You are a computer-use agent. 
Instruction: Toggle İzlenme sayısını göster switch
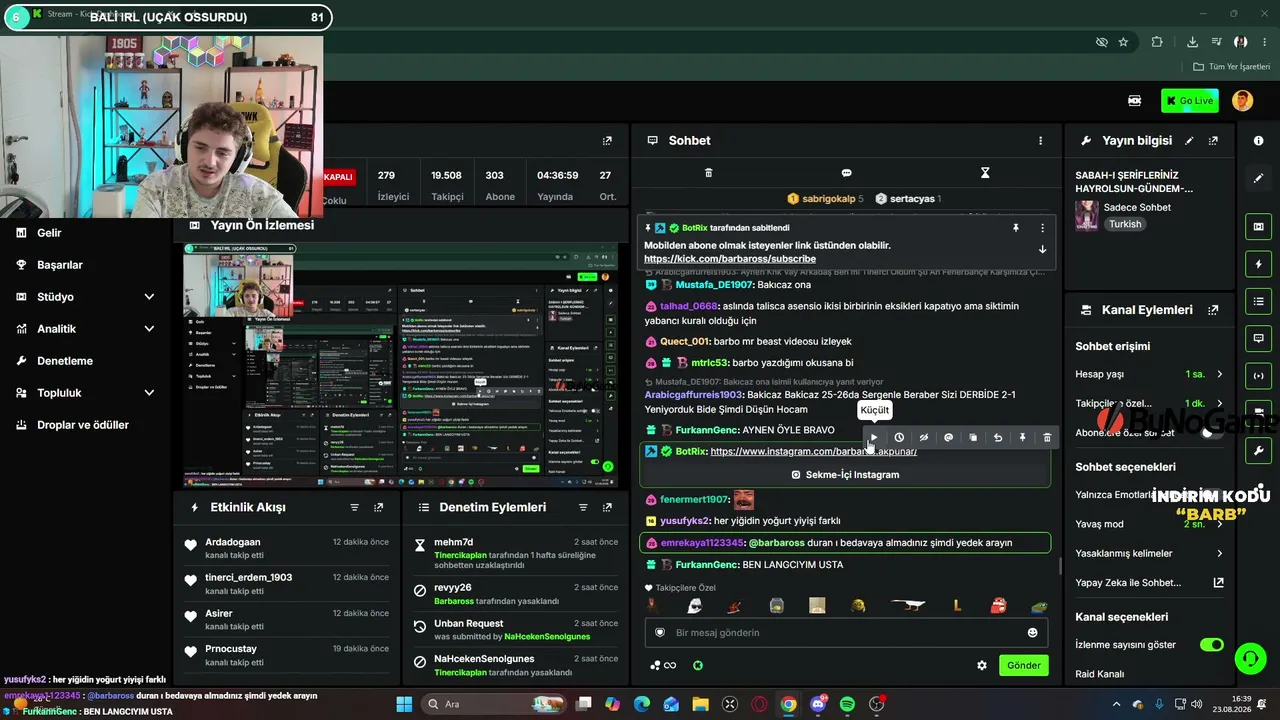(1211, 645)
